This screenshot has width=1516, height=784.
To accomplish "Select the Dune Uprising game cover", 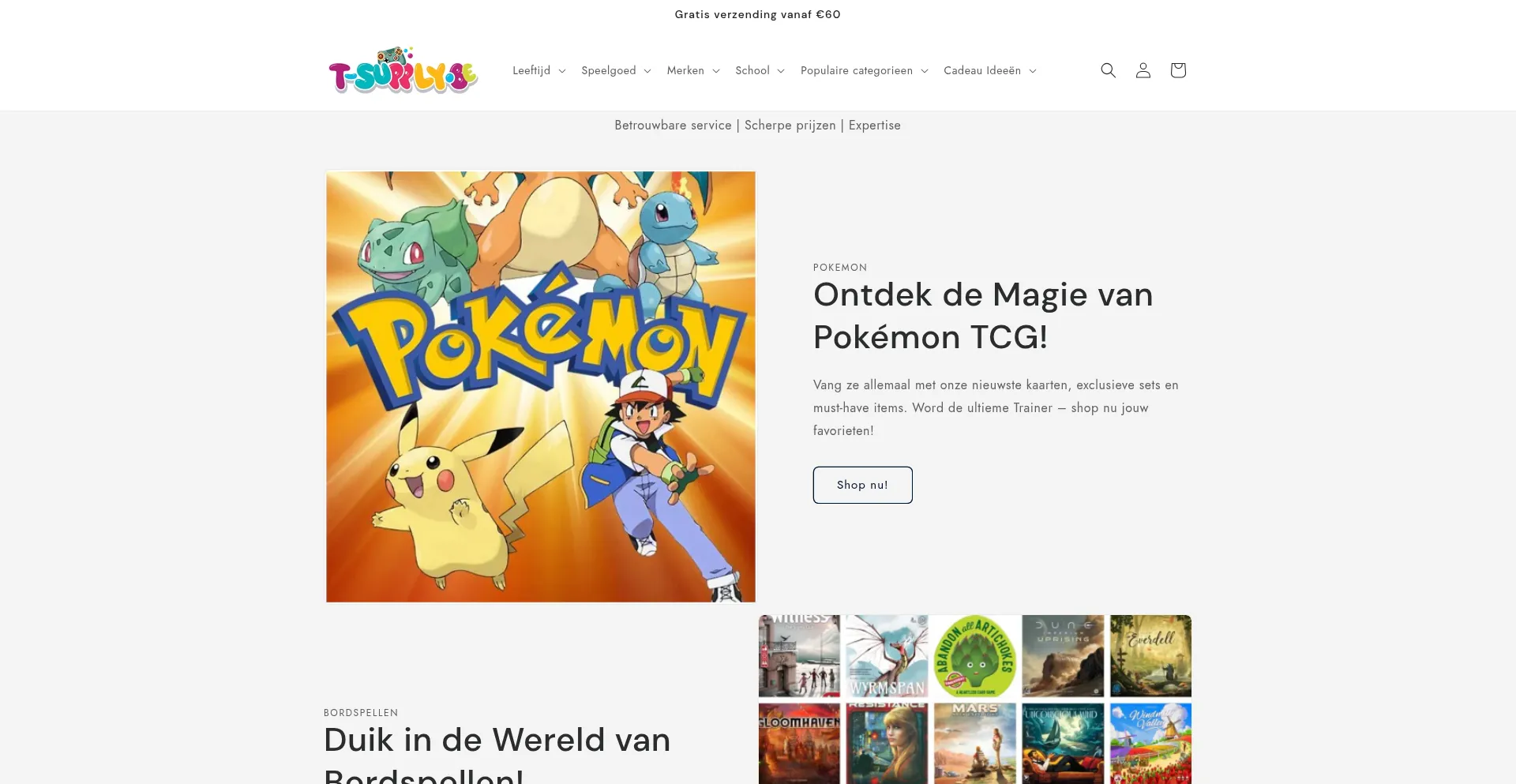I will click(1063, 656).
